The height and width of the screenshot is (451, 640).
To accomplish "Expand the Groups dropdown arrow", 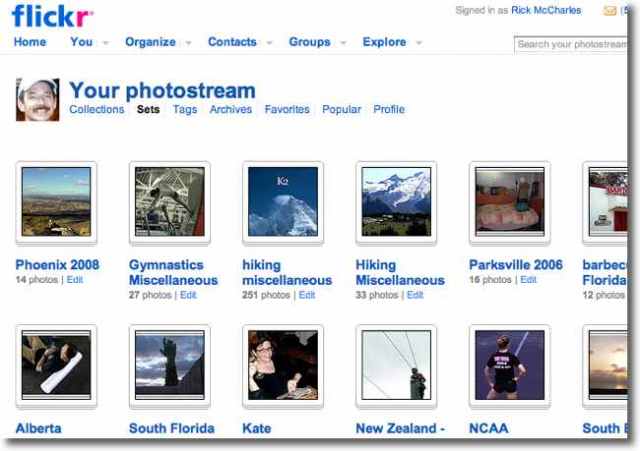I will pyautogui.click(x=343, y=42).
